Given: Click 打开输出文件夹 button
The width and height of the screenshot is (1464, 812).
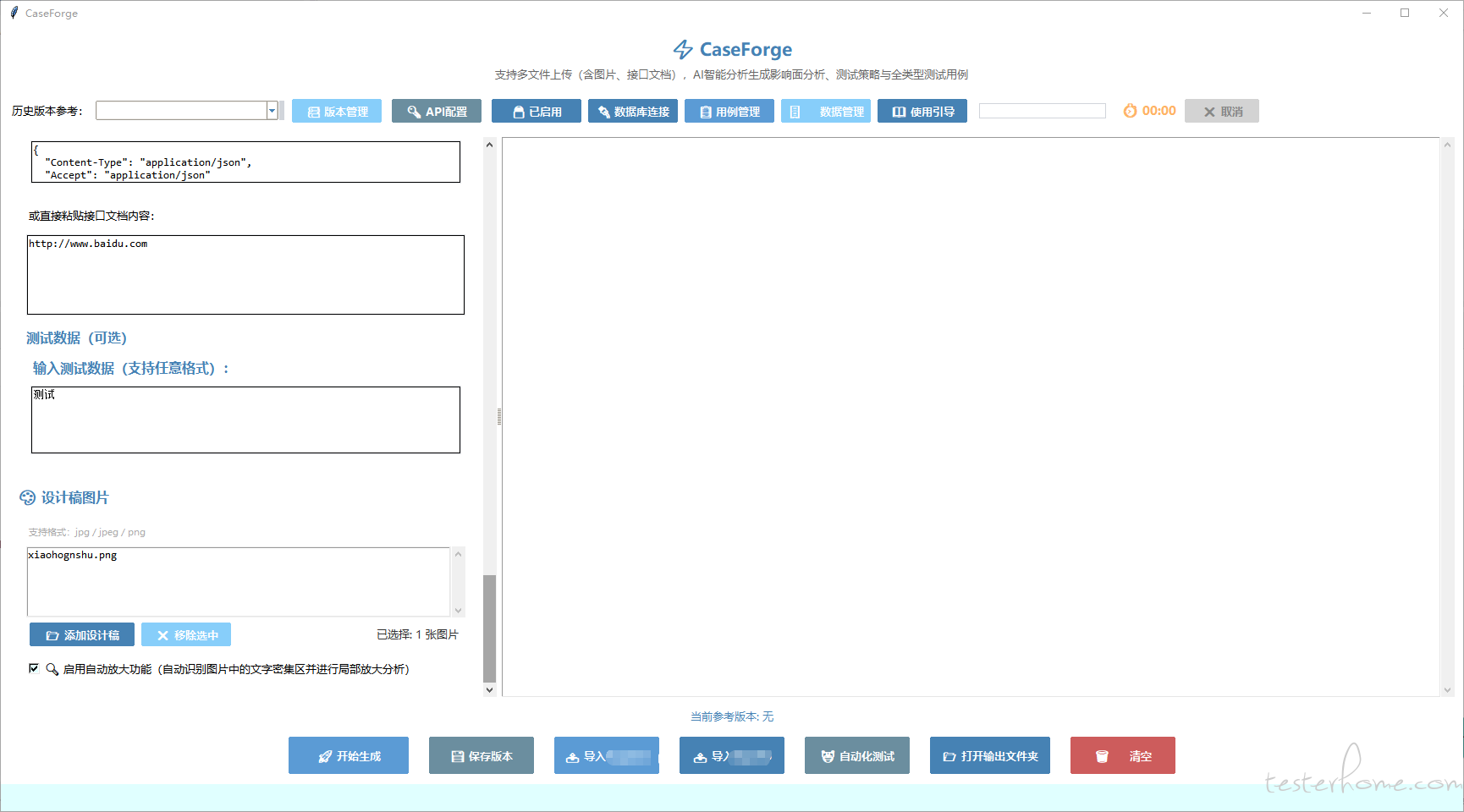Looking at the screenshot, I should click(x=989, y=756).
